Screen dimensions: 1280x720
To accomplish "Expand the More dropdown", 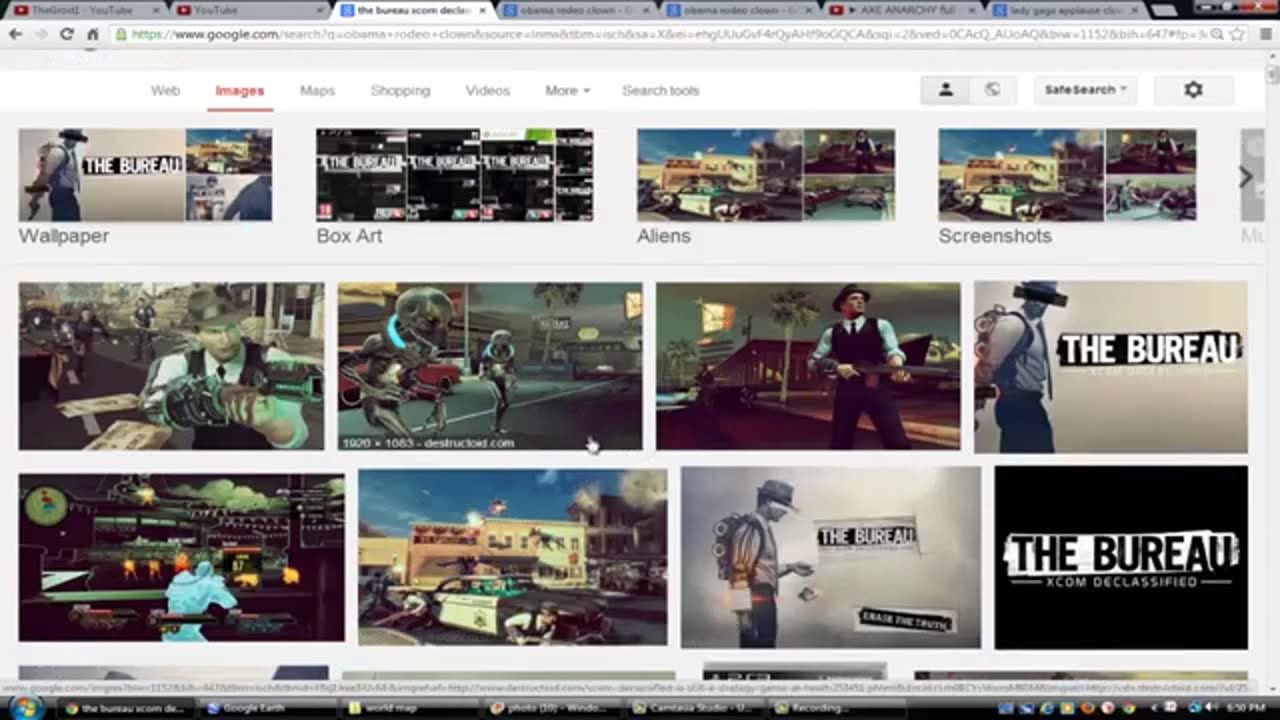I will tap(567, 90).
